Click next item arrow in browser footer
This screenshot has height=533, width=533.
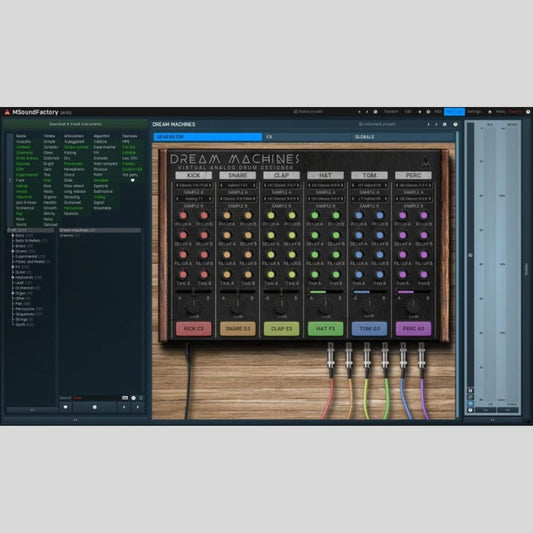[138, 407]
